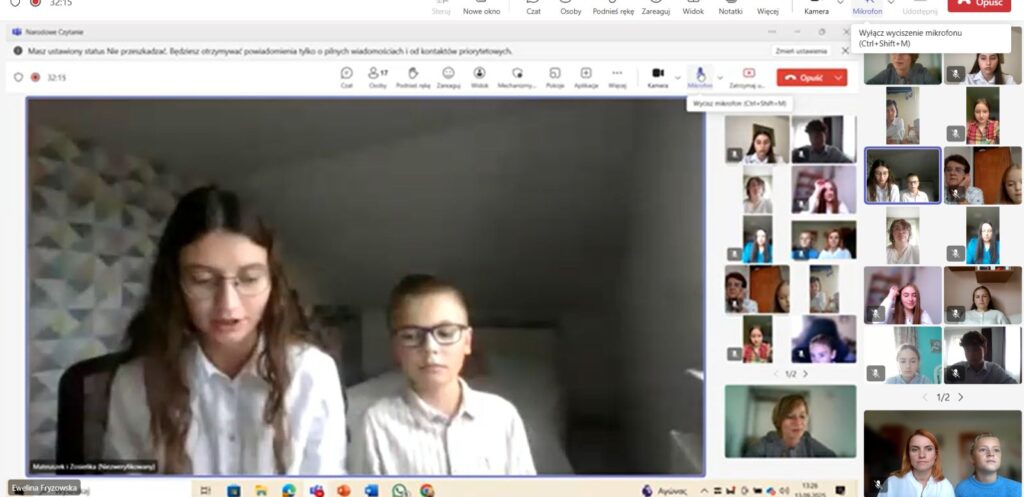Toggle Kamera in the shared meeting toolbar
This screenshot has width=1024, height=497.
(x=657, y=76)
